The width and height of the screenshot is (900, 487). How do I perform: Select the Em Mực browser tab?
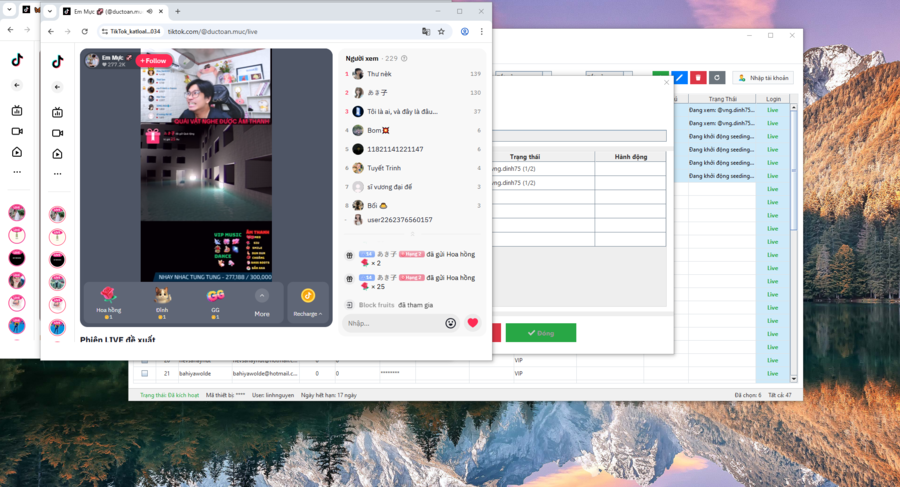[112, 11]
